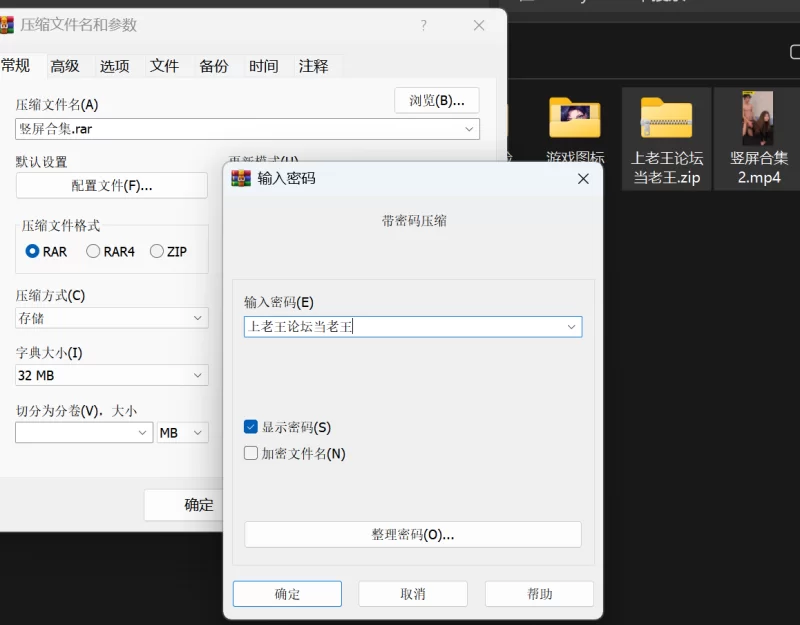The image size is (800, 625).
Task: Close the 输入密码 dialog
Action: (x=583, y=178)
